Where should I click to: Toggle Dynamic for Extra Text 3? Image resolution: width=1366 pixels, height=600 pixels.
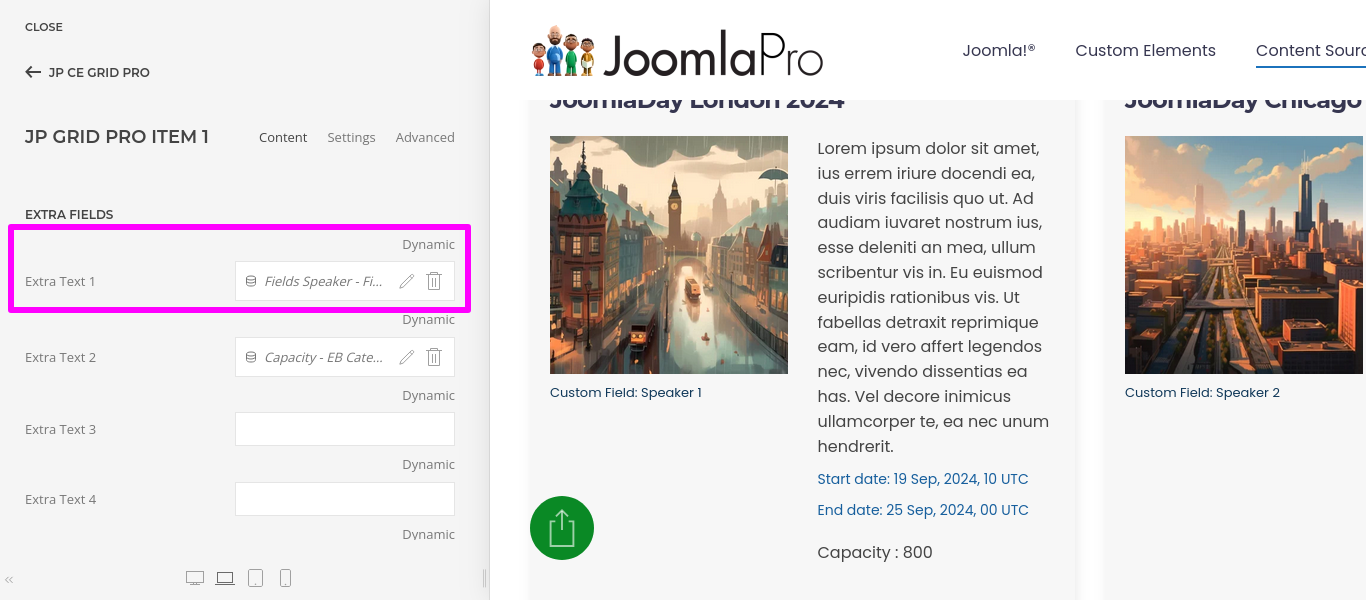coord(428,395)
